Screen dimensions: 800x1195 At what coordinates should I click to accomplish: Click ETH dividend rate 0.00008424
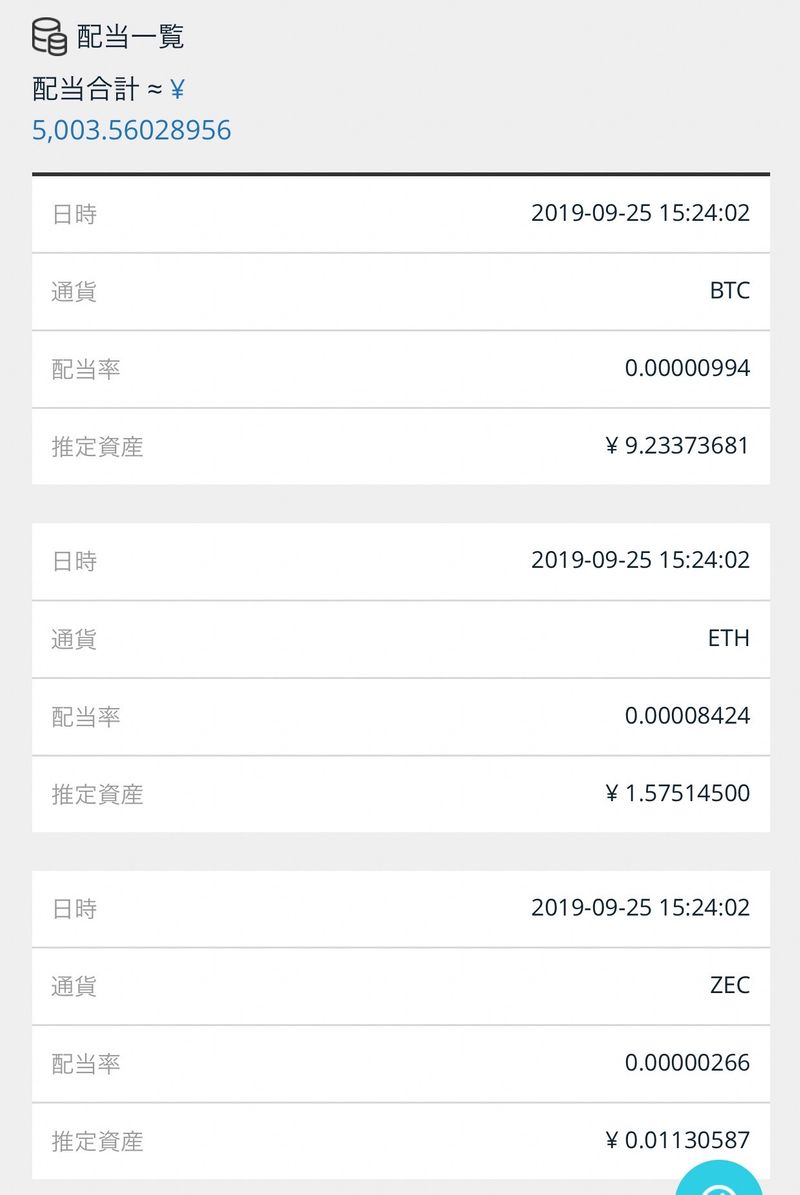pyautogui.click(x=687, y=716)
